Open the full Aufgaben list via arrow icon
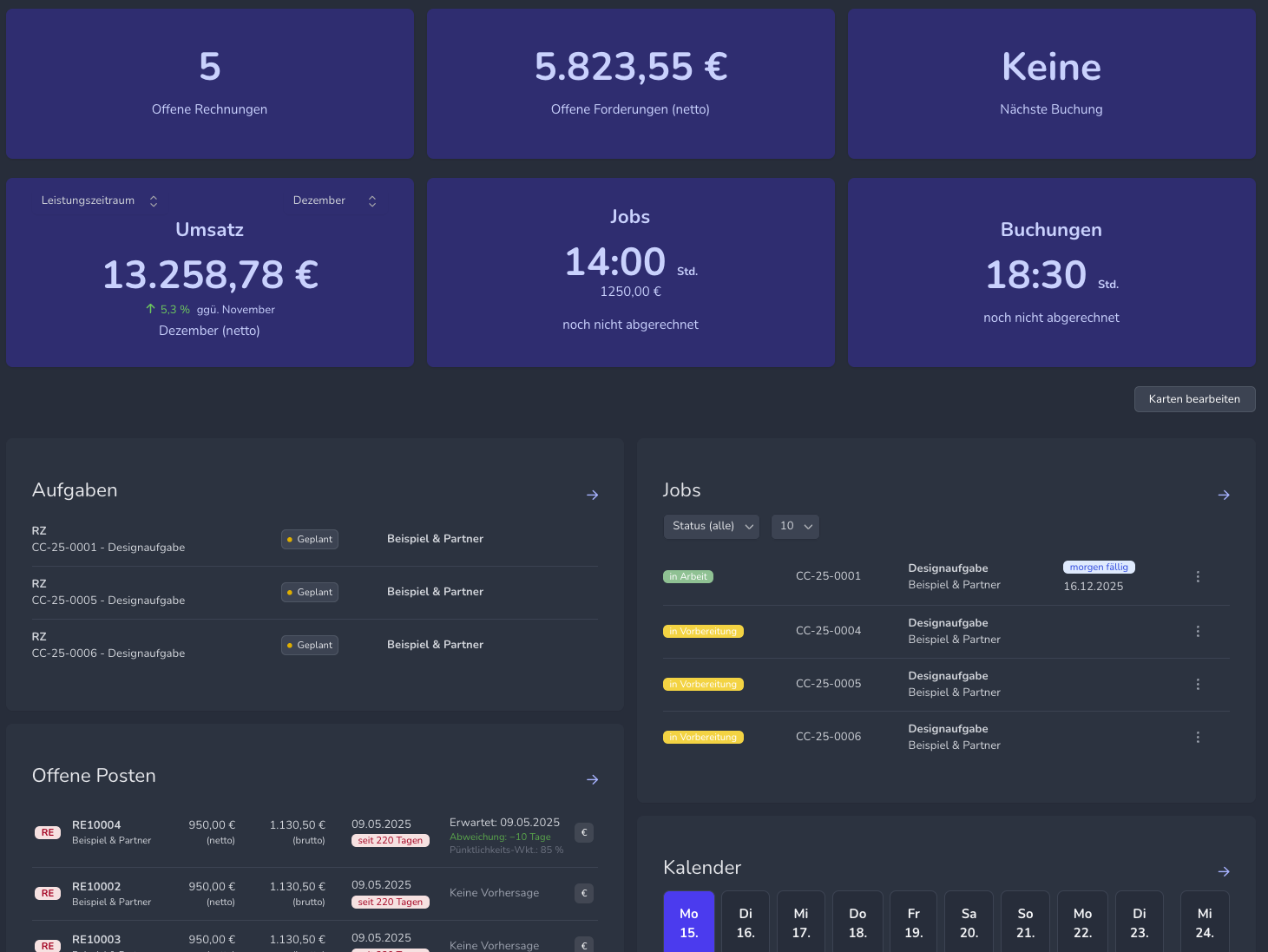The width and height of the screenshot is (1268, 952). tap(592, 495)
